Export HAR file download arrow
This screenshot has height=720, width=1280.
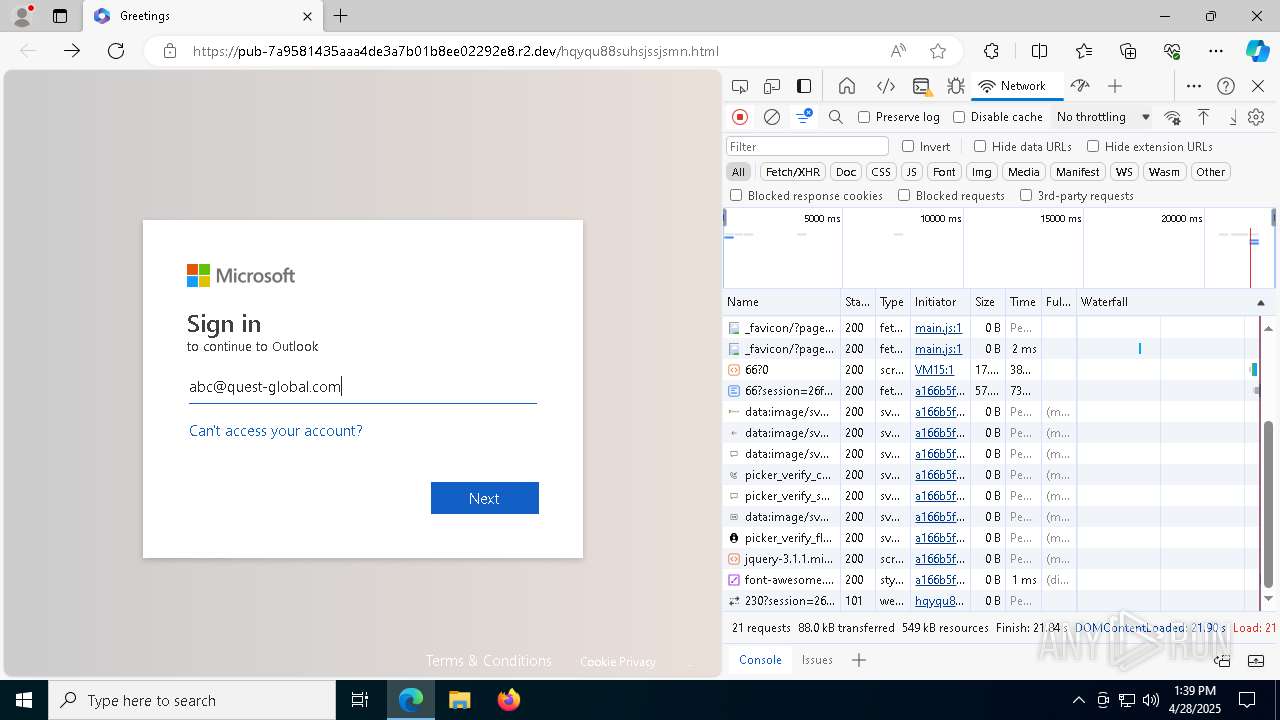(x=1232, y=117)
